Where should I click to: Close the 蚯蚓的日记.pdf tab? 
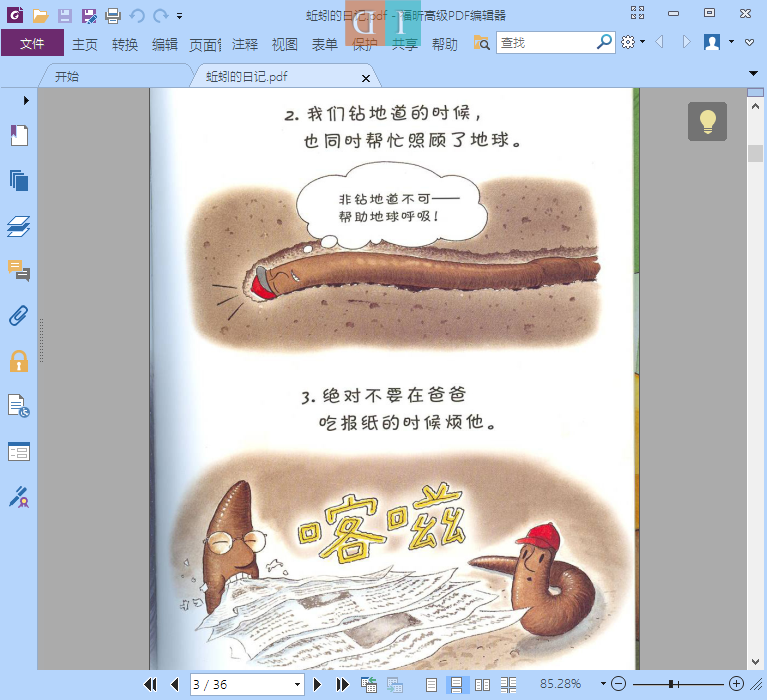(x=365, y=78)
